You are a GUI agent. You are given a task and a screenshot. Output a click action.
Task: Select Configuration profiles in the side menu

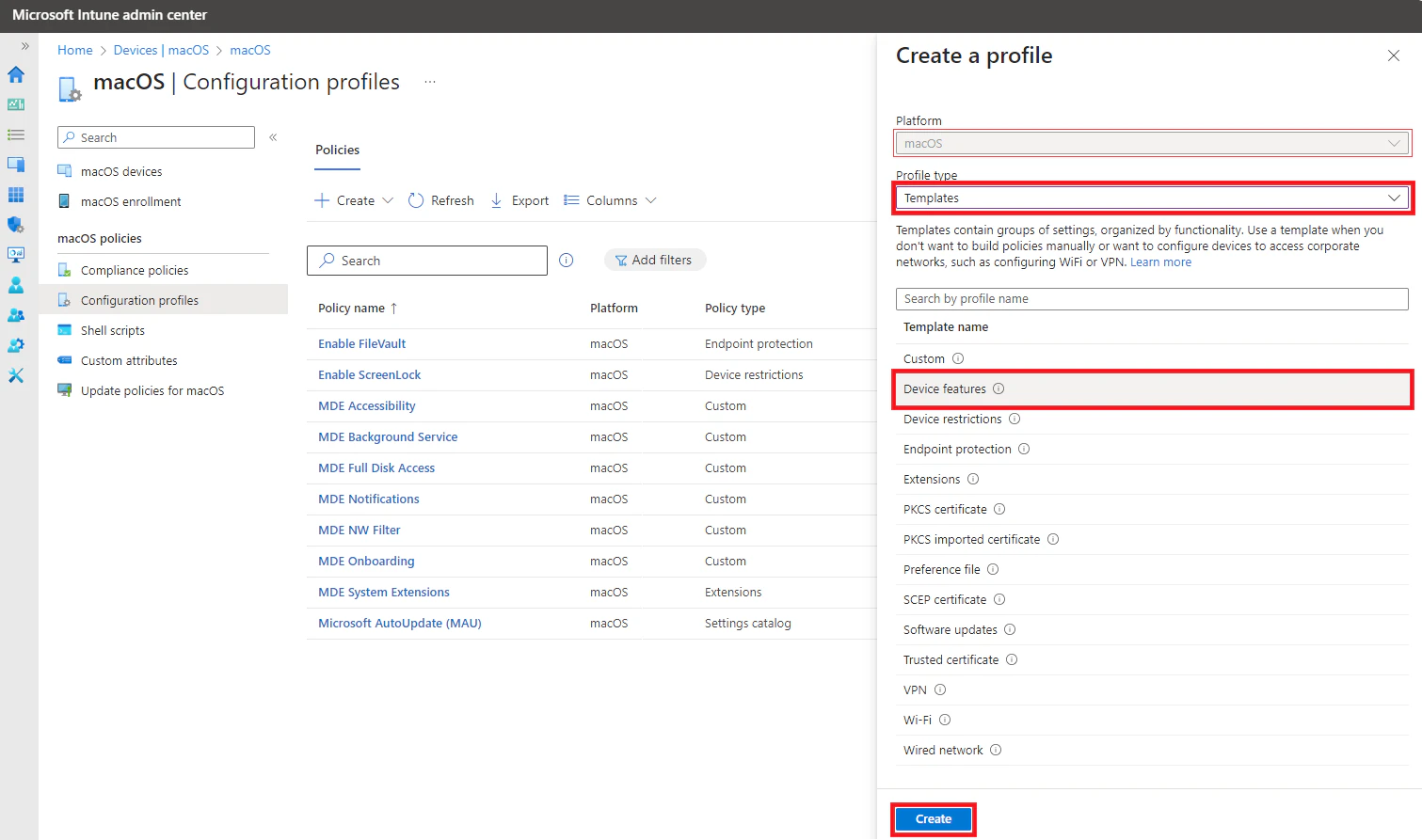point(163,300)
